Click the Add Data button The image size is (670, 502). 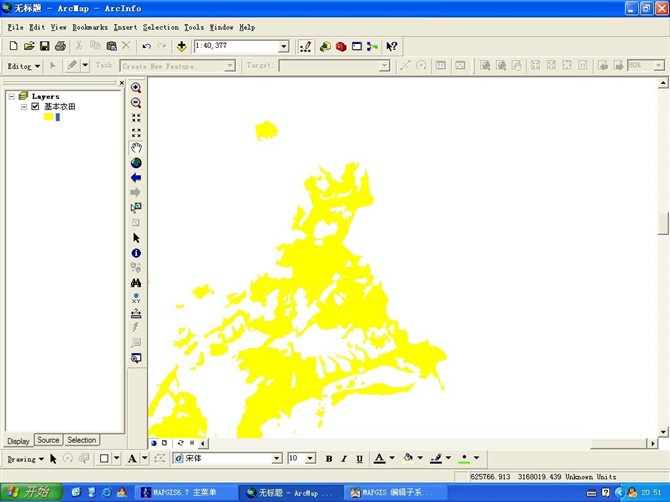pos(182,46)
